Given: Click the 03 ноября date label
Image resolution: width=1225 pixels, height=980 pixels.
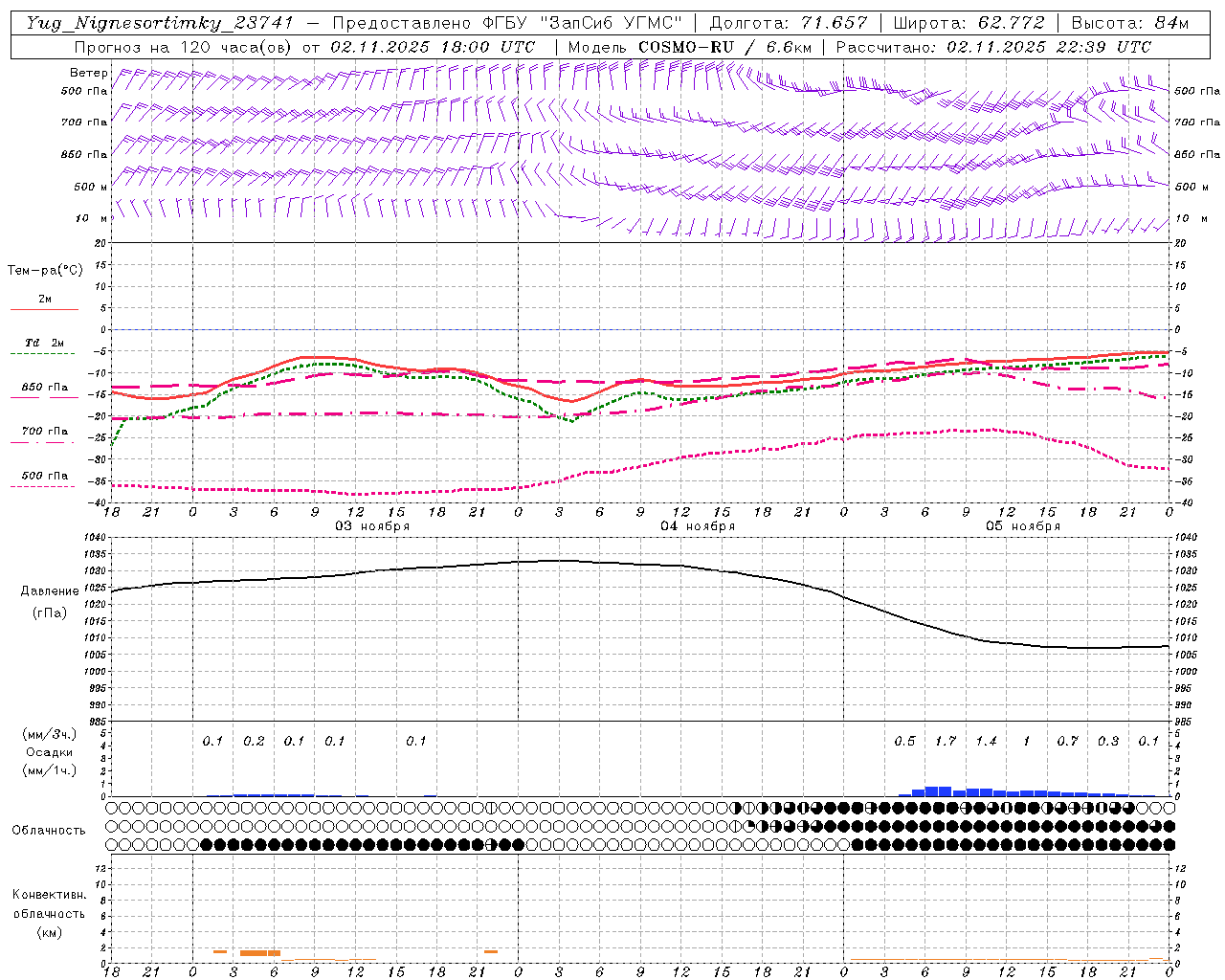Looking at the screenshot, I should (x=372, y=526).
